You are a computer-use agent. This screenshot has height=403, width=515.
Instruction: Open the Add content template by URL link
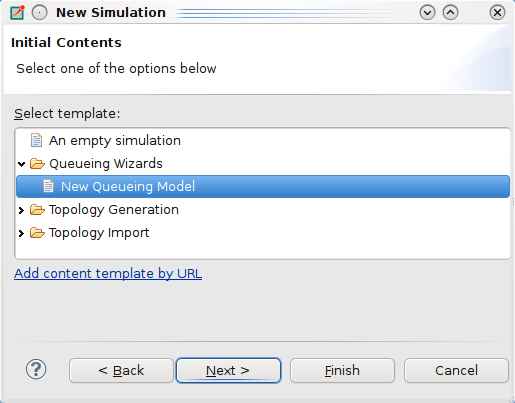click(x=108, y=273)
